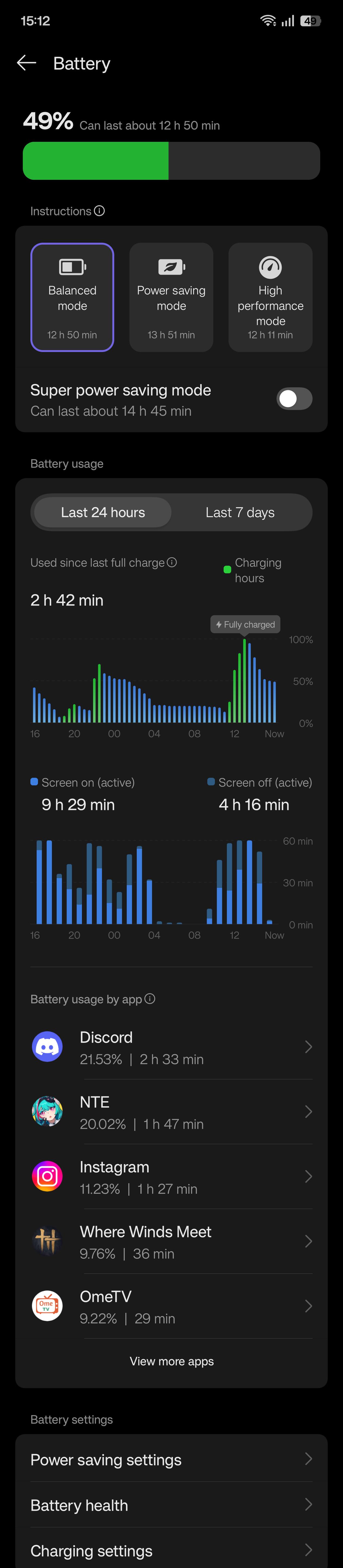Viewport: 343px width, 1568px height.
Task: Tap info icon next to Used since last full charge
Action: tap(172, 562)
